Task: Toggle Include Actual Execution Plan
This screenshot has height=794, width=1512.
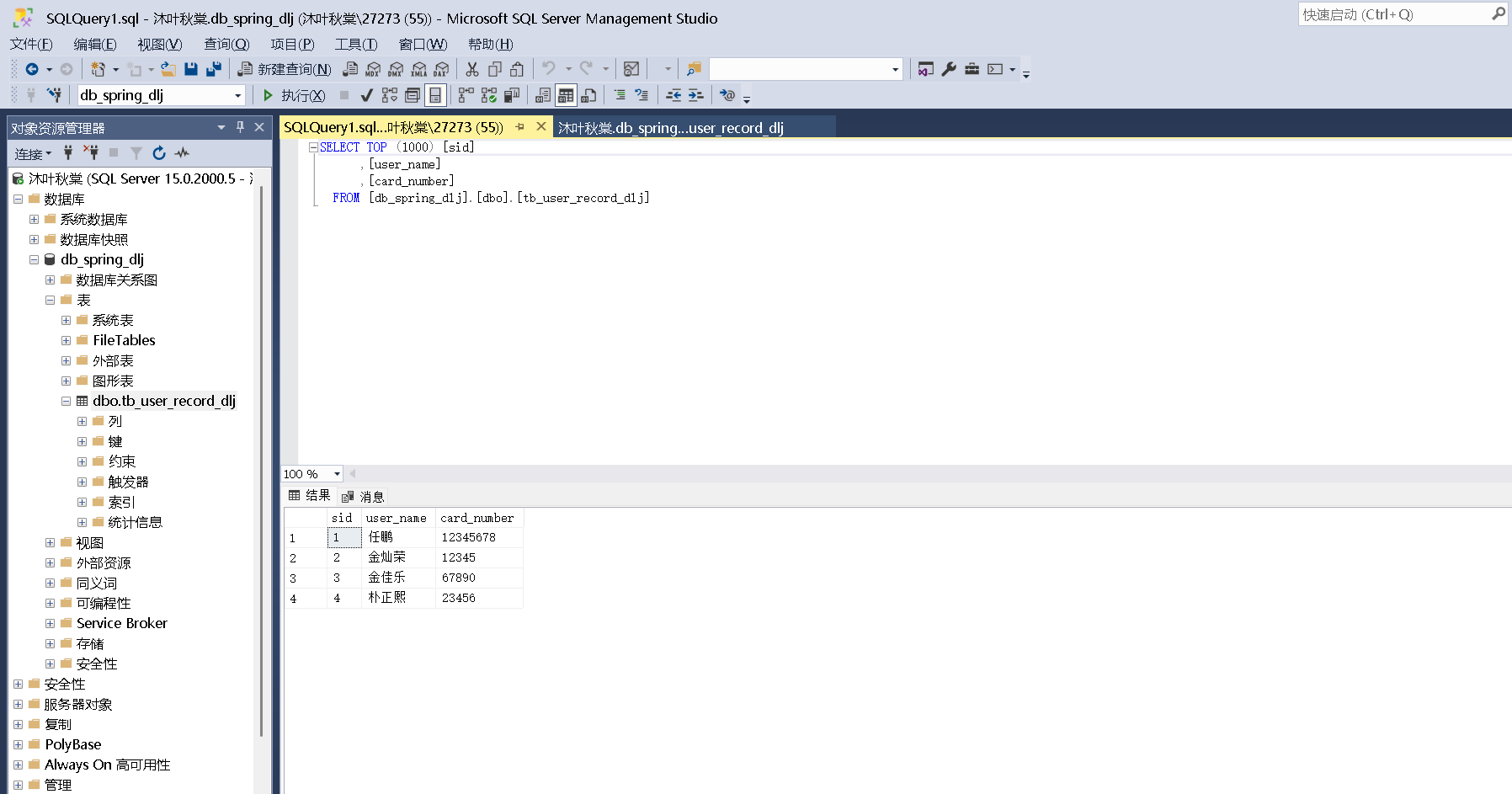Action: pos(466,95)
